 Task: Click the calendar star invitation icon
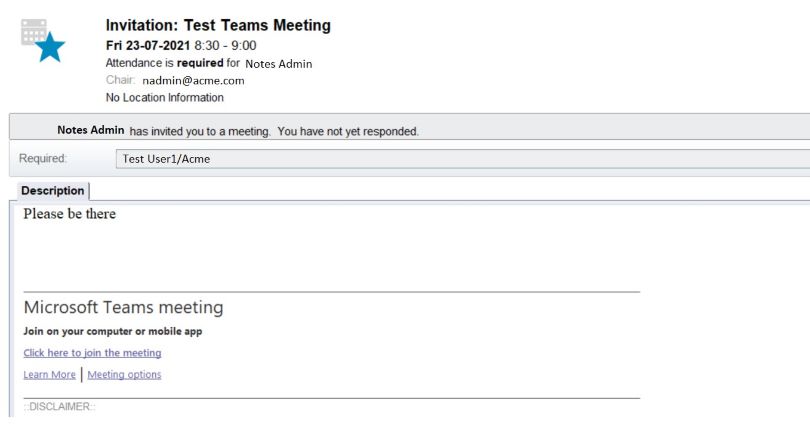[x=42, y=40]
